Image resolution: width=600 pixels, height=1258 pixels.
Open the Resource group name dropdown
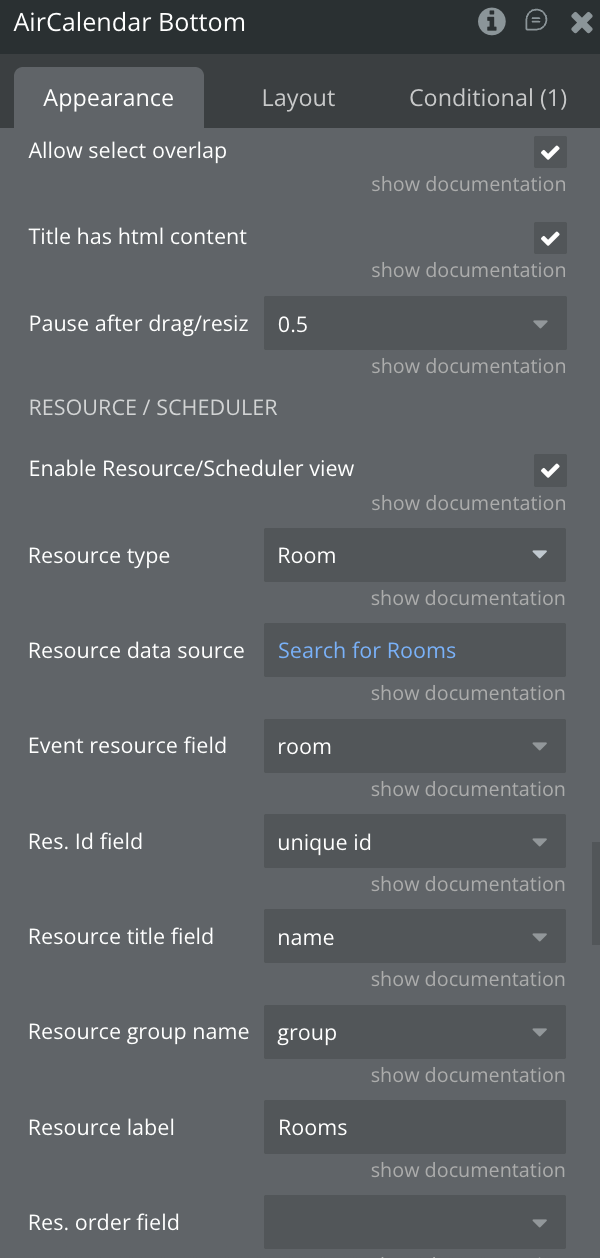click(x=415, y=1032)
